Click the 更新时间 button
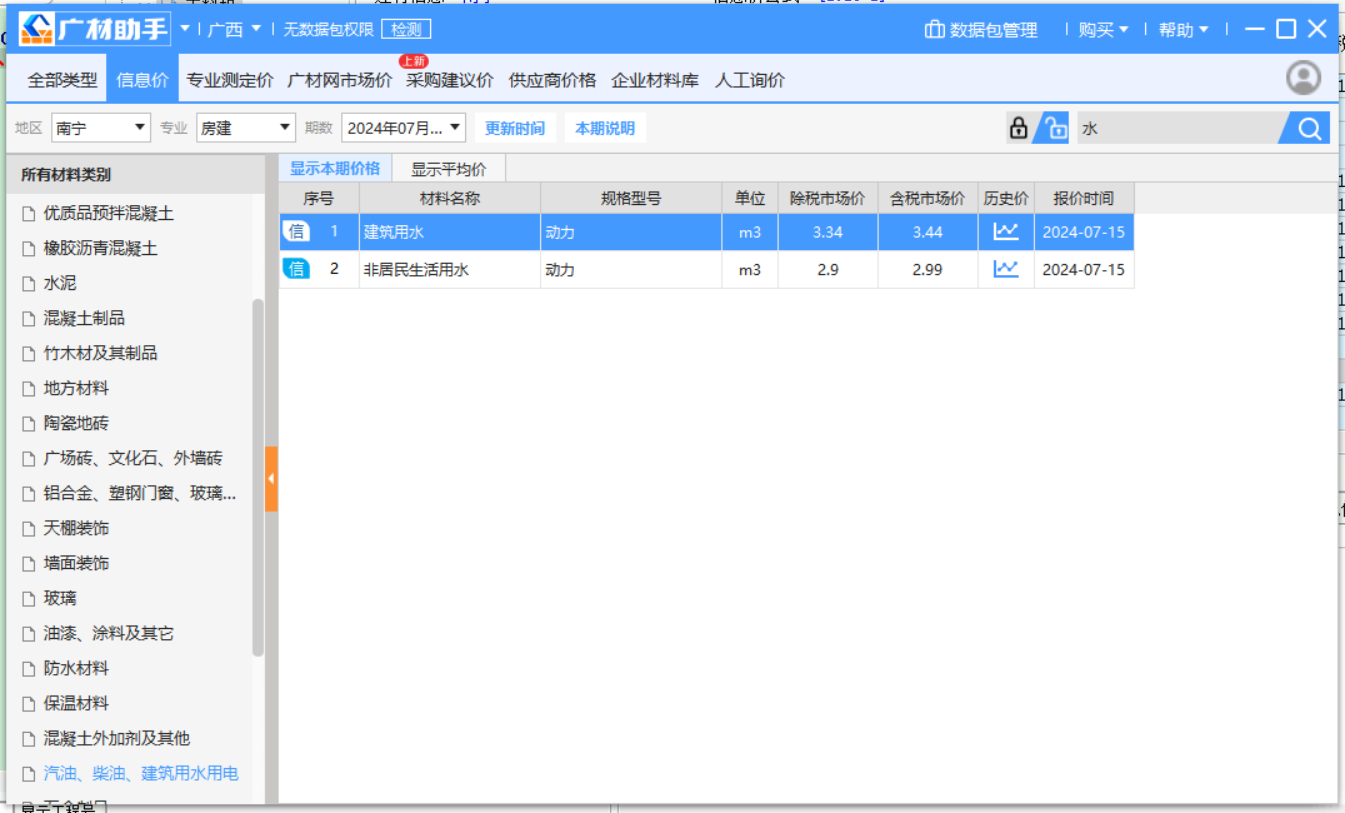Viewport: 1345px width, 813px height. [515, 128]
